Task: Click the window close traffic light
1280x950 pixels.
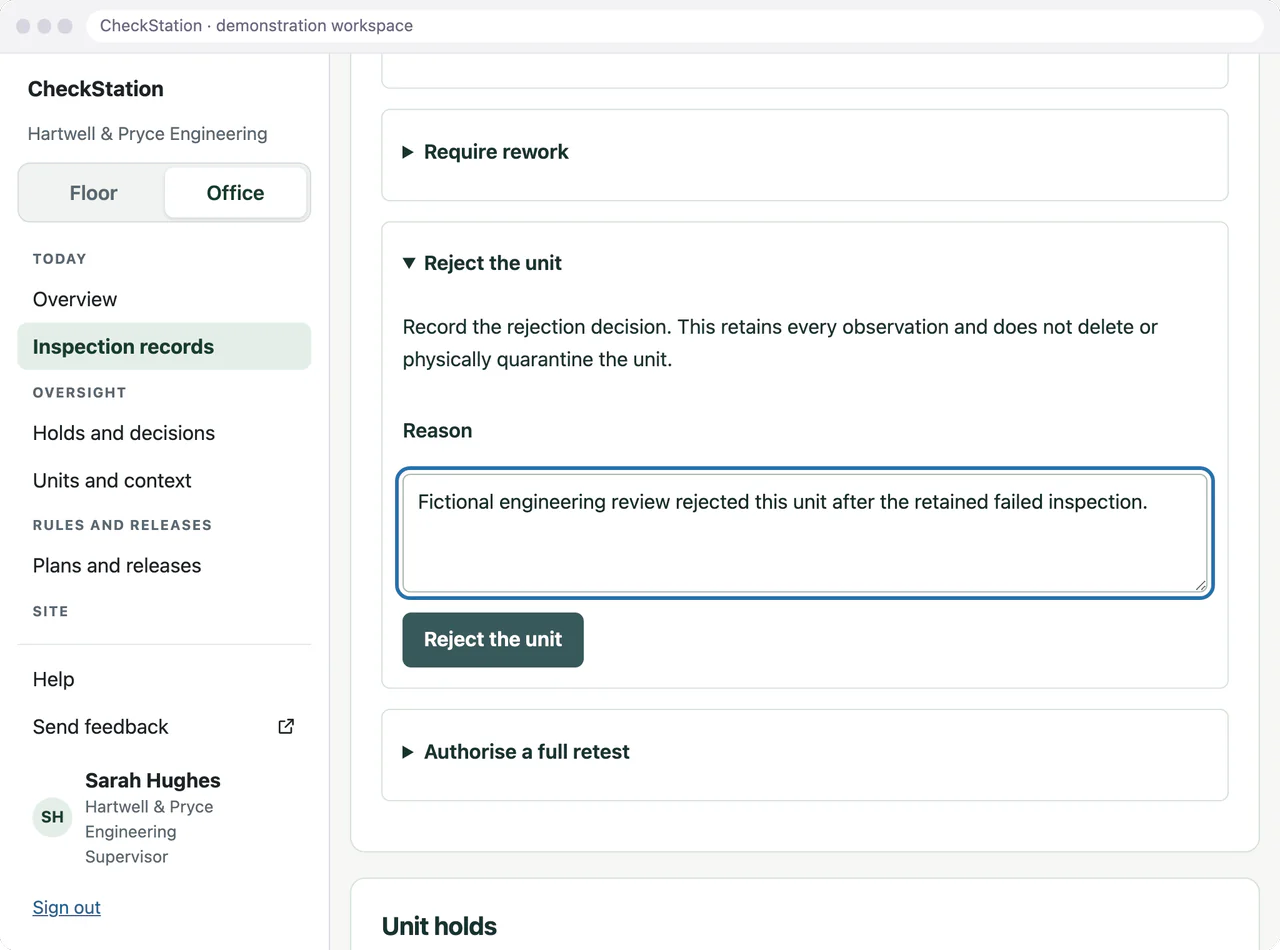Action: (23, 26)
